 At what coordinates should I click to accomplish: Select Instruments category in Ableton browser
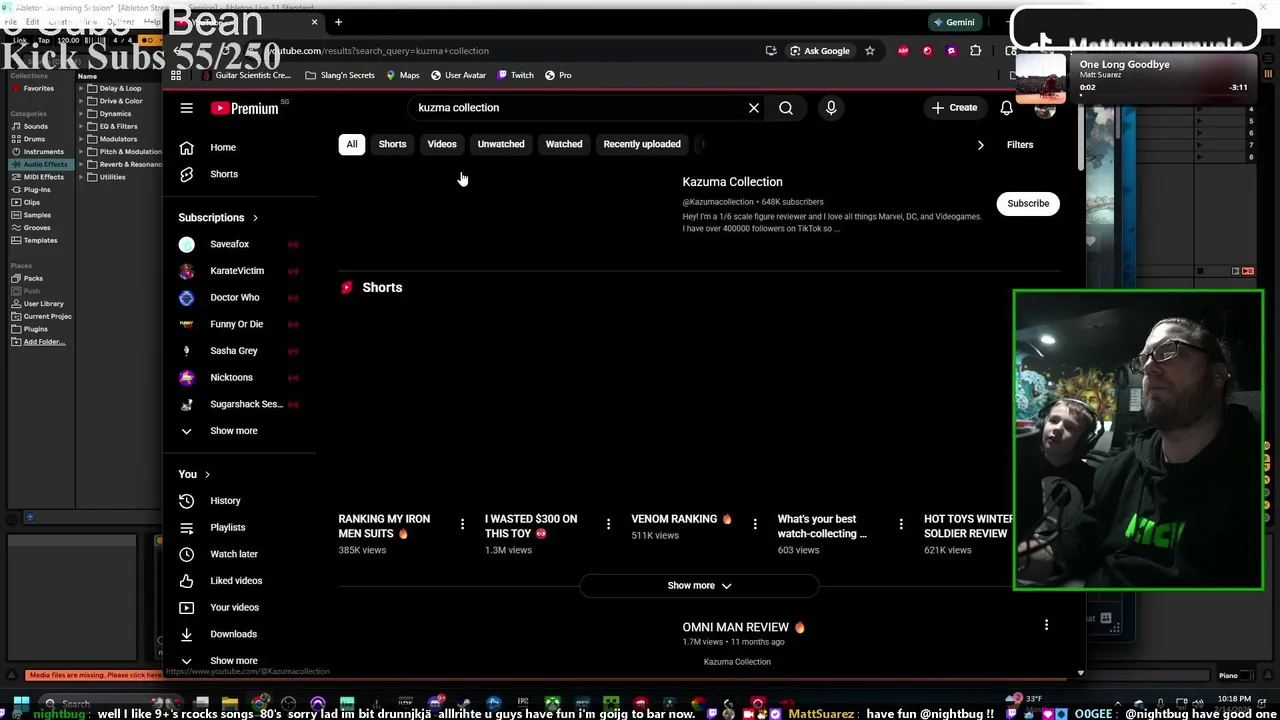43,152
